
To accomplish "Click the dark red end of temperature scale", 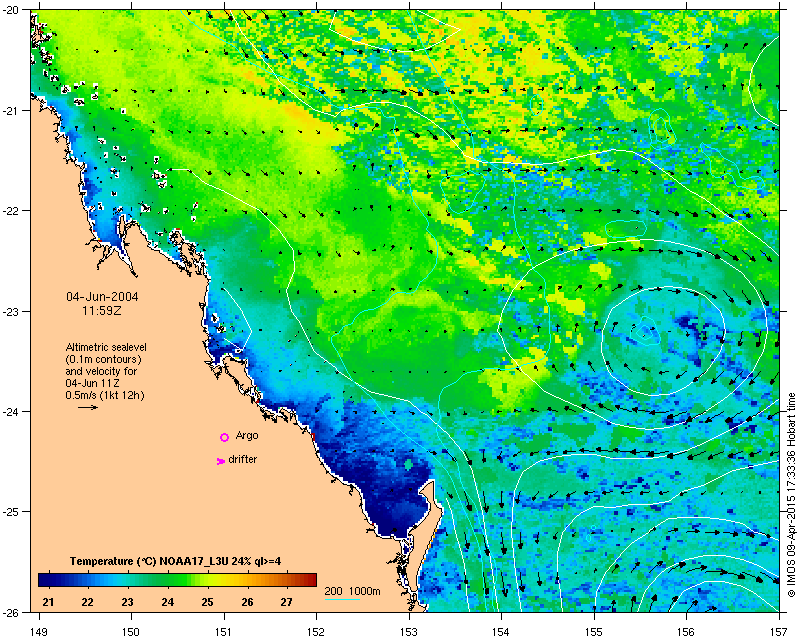I will click(310, 579).
